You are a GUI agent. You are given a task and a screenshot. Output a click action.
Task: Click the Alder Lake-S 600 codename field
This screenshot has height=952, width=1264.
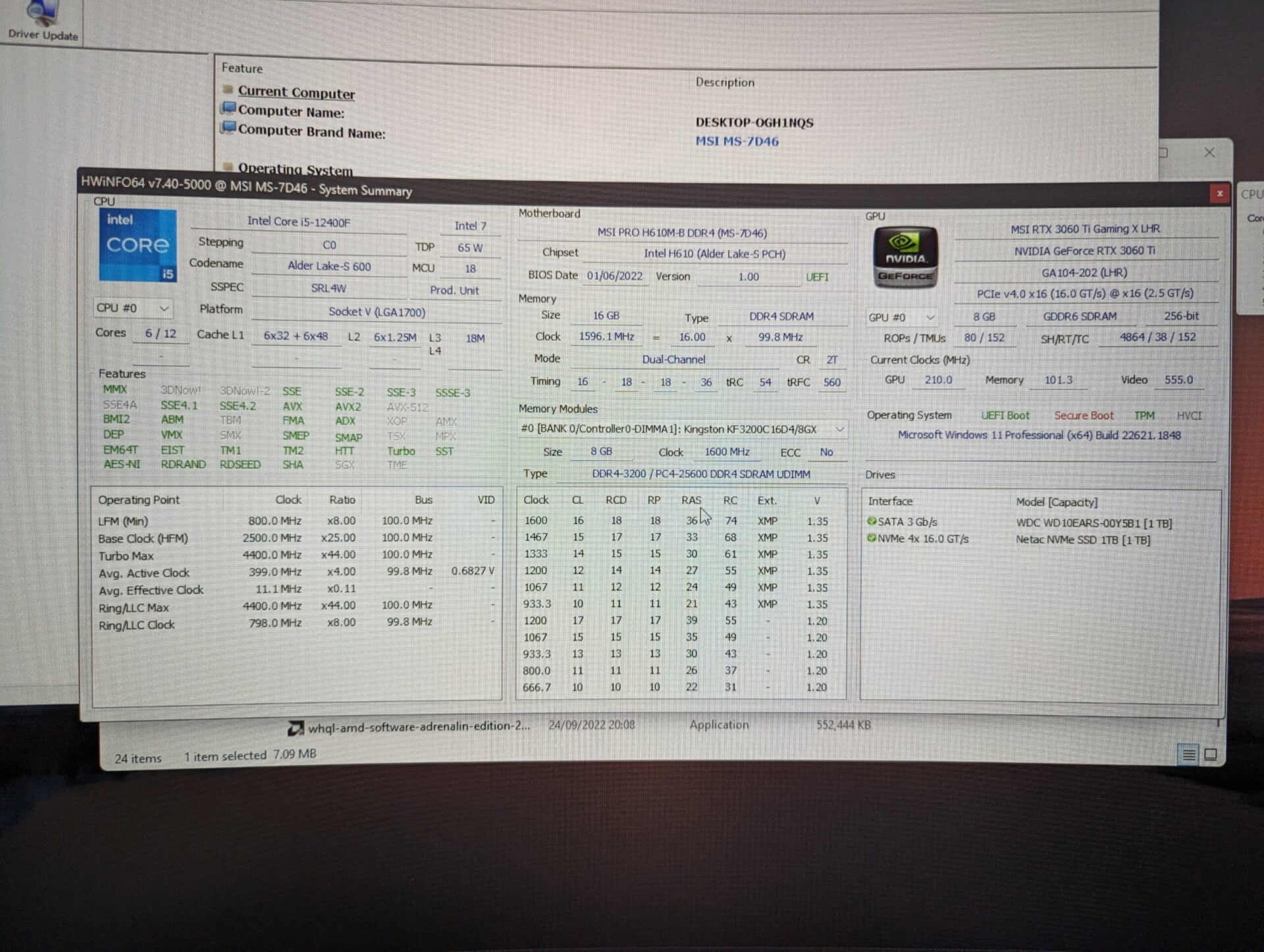tap(329, 267)
